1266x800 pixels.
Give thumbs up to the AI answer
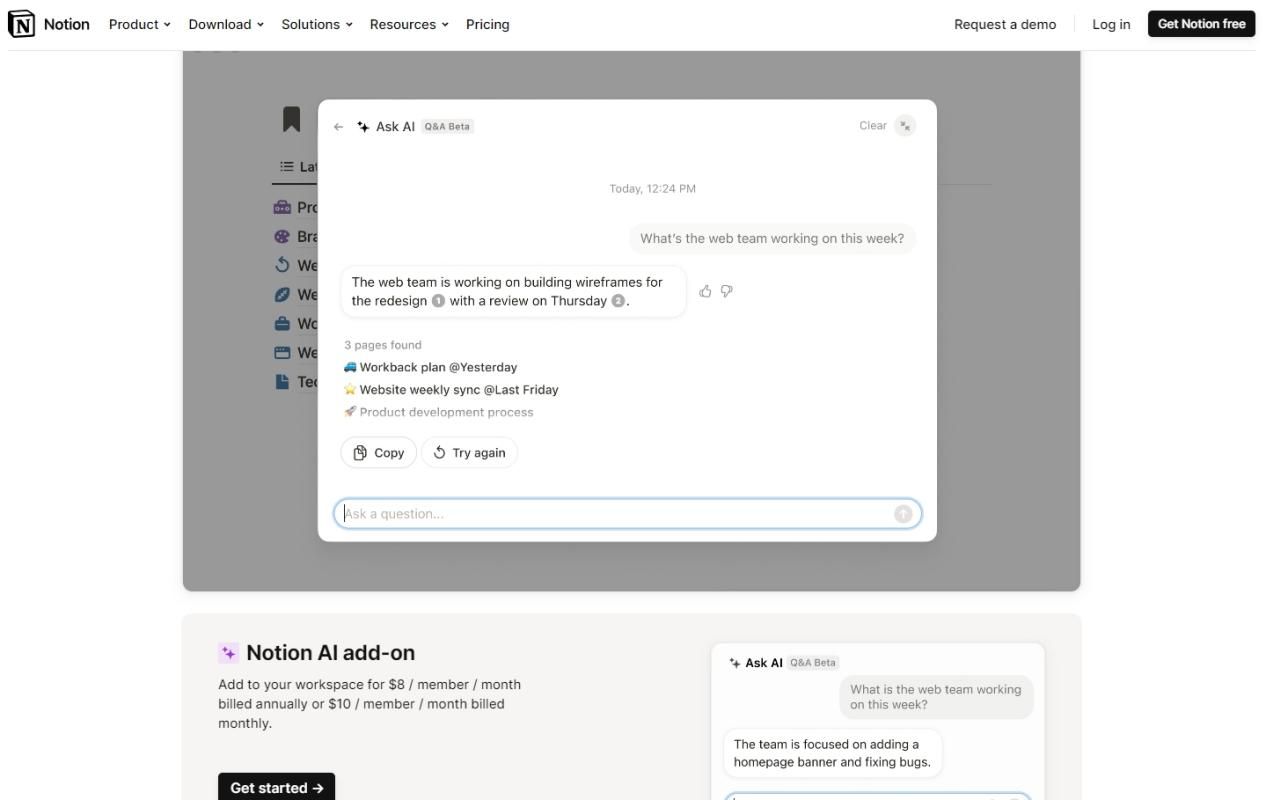click(705, 291)
